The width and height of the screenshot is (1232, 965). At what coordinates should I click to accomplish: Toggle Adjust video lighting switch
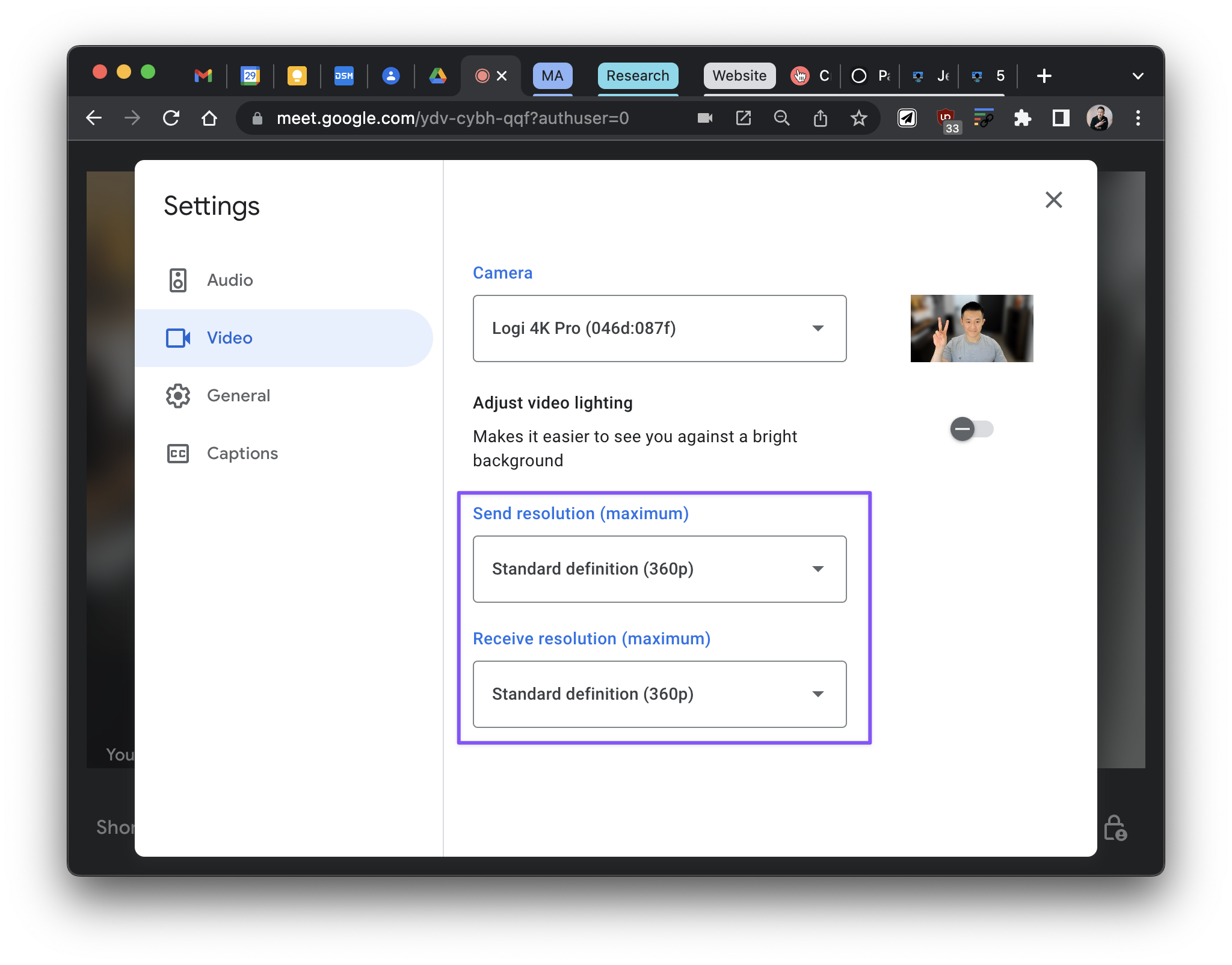tap(971, 429)
